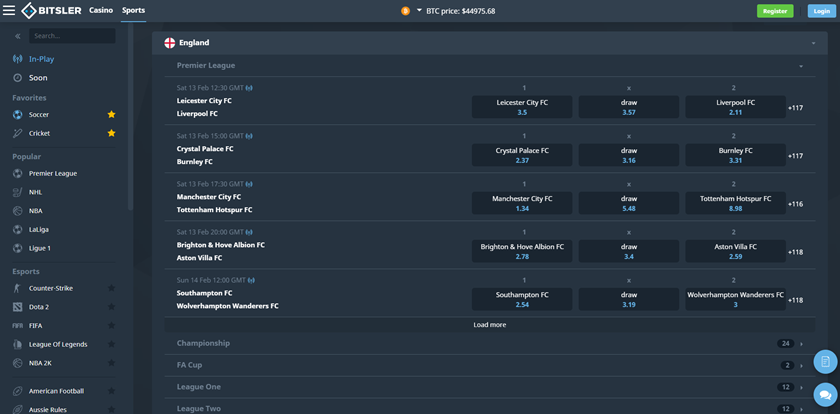840x414 pixels.
Task: Favorite Dota 2 with its star
Action: (x=111, y=307)
